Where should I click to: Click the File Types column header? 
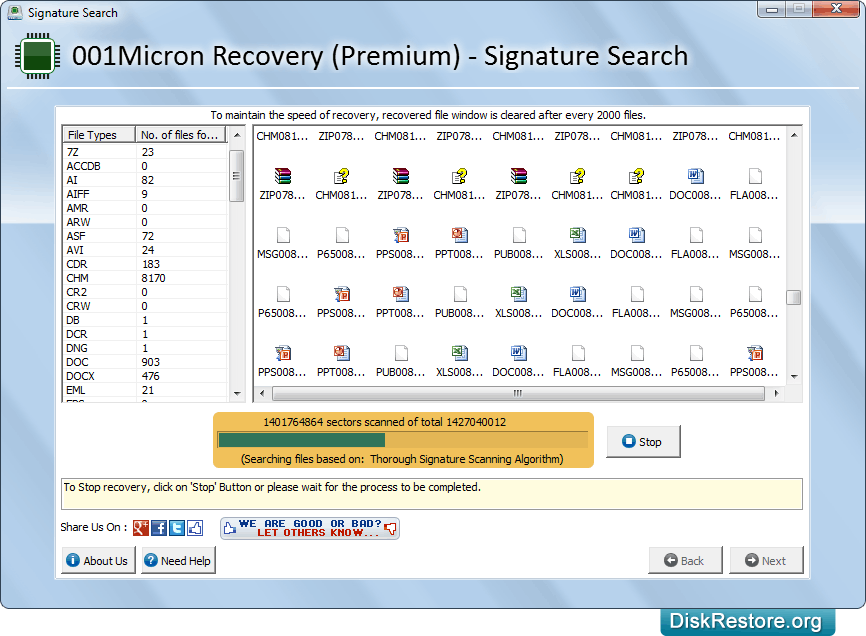[99, 135]
